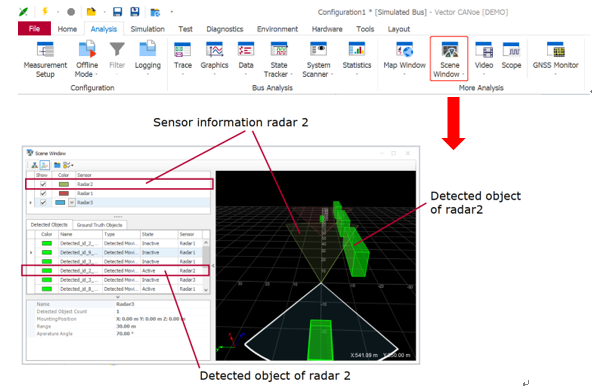Open the GNSS Monitor
This screenshot has height=386, width=592.
coord(555,56)
